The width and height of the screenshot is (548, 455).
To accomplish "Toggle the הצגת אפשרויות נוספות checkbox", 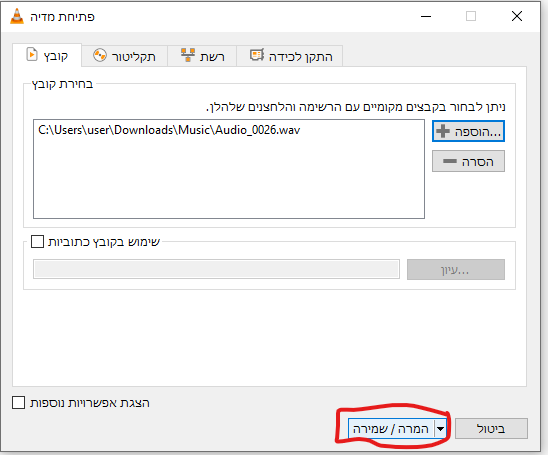I will coord(18,403).
